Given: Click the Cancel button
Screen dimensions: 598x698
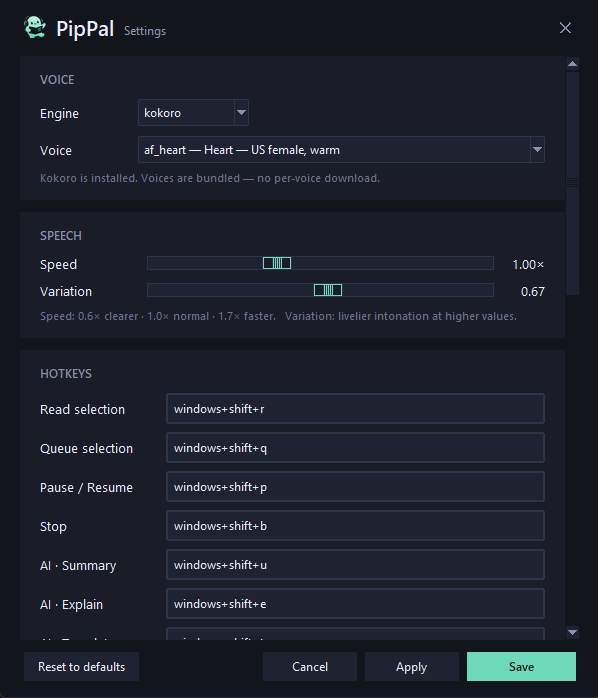Looking at the screenshot, I should point(310,666).
